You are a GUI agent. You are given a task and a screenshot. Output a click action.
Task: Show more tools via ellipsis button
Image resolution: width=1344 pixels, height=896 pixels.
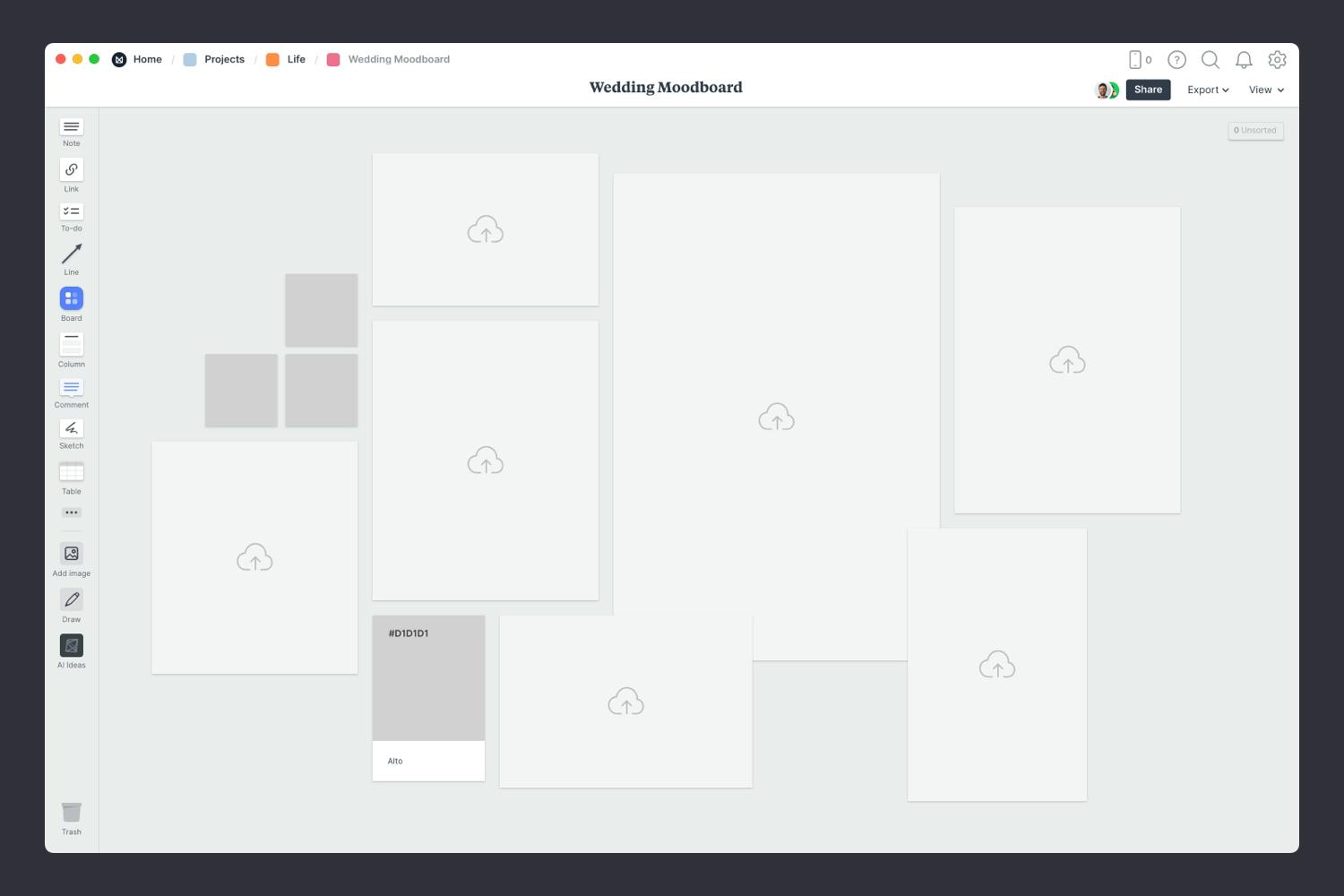coord(72,513)
